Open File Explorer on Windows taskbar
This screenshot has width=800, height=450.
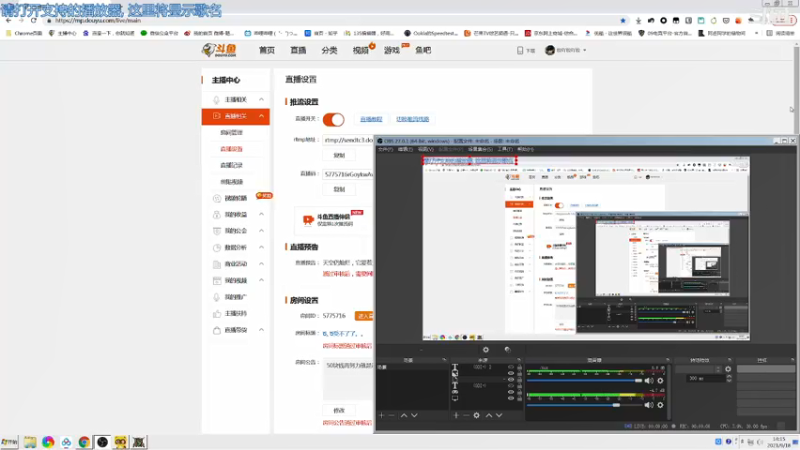(30, 442)
